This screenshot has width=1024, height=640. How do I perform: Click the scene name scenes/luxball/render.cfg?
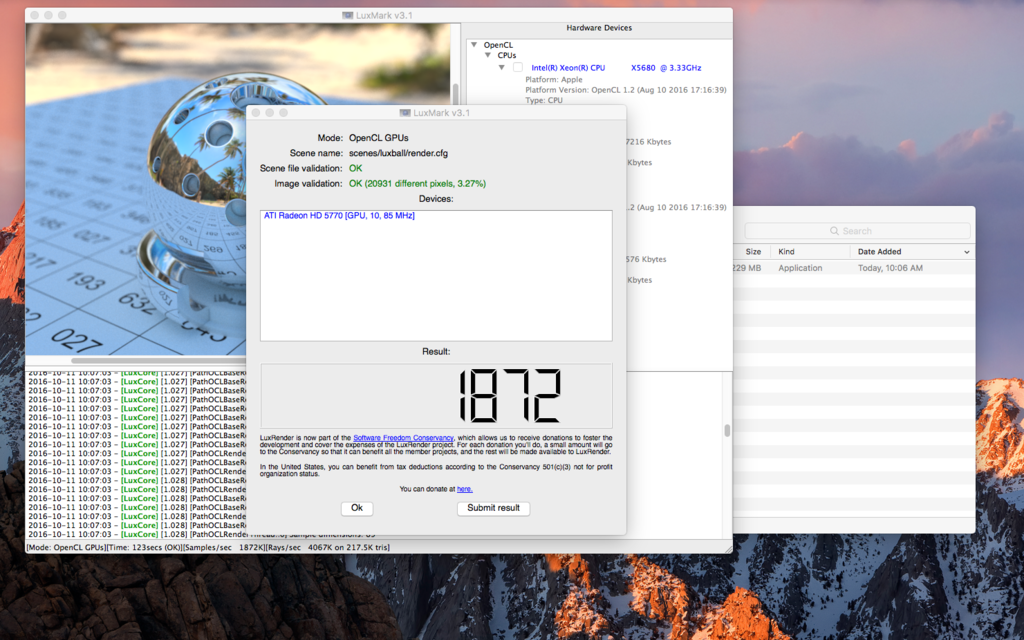[398, 153]
